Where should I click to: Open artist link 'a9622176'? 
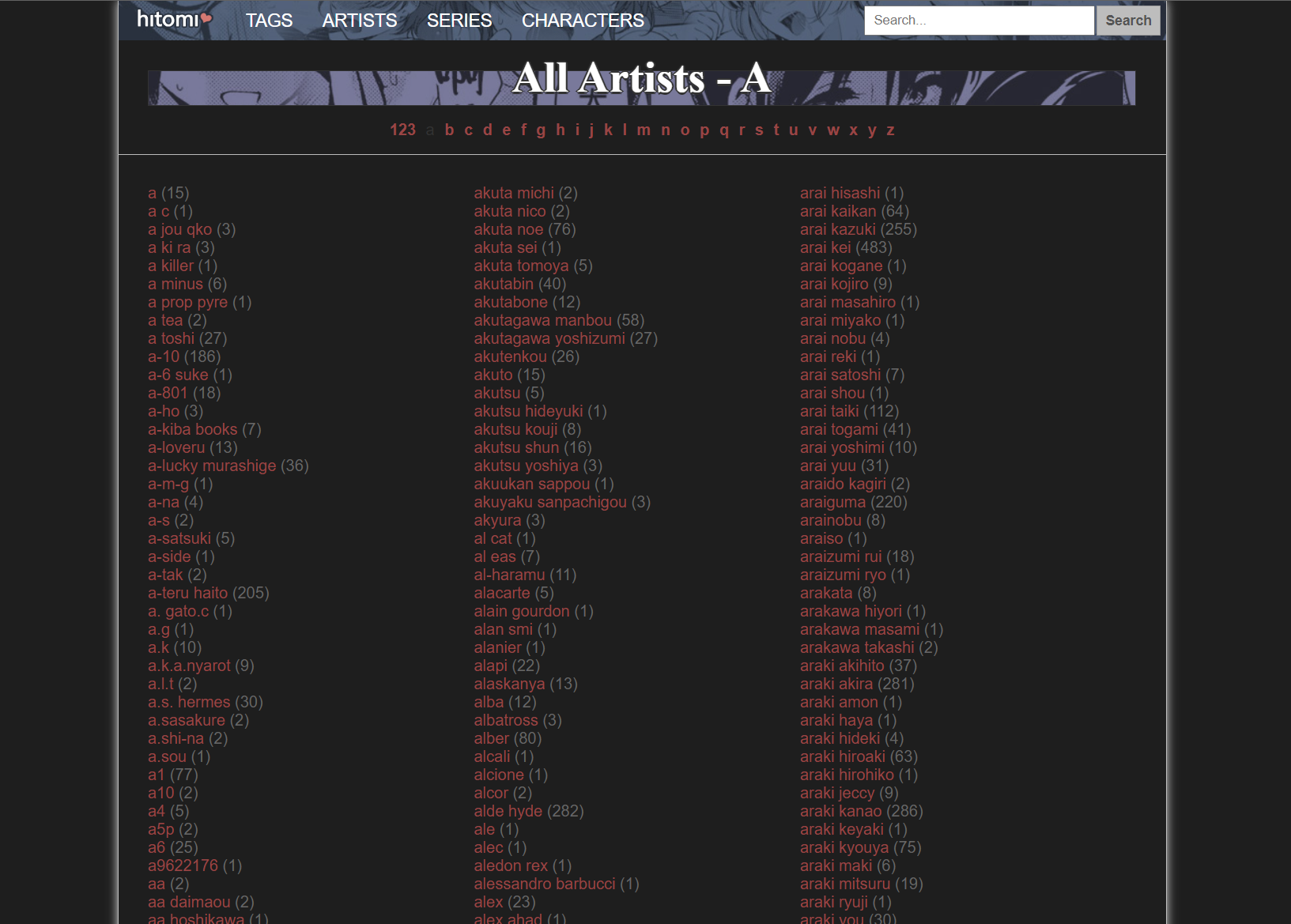(x=183, y=866)
